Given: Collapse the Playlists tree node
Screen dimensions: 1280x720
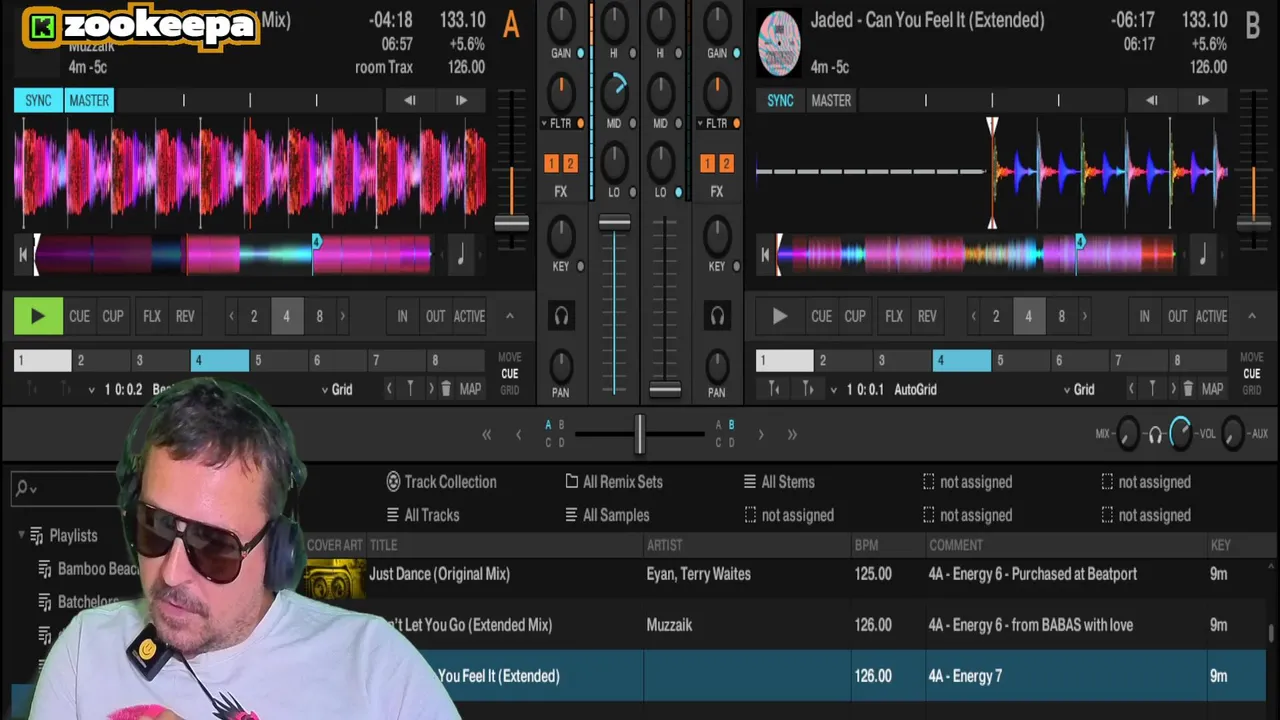Looking at the screenshot, I should pos(21,535).
